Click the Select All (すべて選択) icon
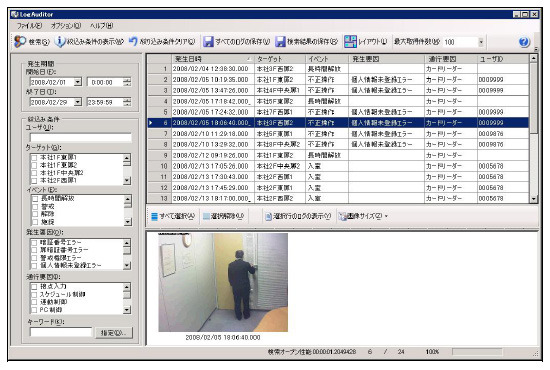The height and width of the screenshot is (370, 550). tap(154, 216)
